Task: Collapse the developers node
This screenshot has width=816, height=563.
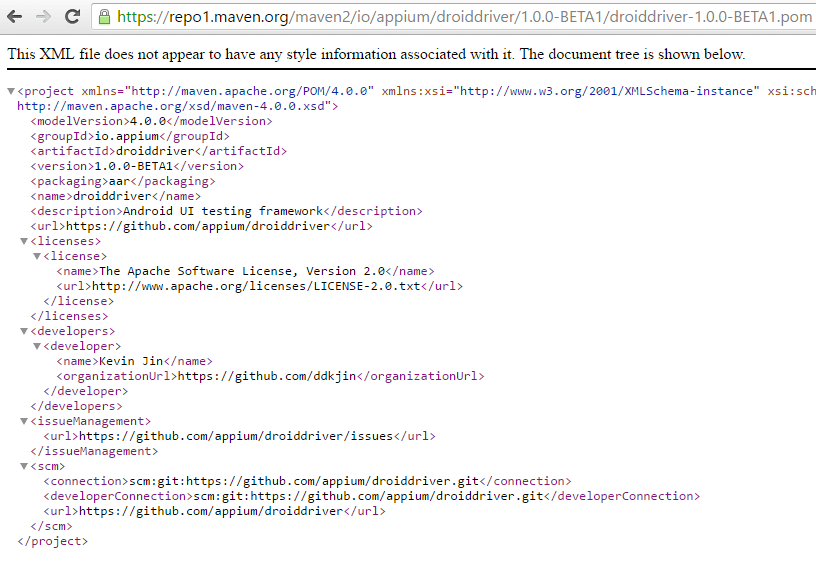Action: [24, 331]
